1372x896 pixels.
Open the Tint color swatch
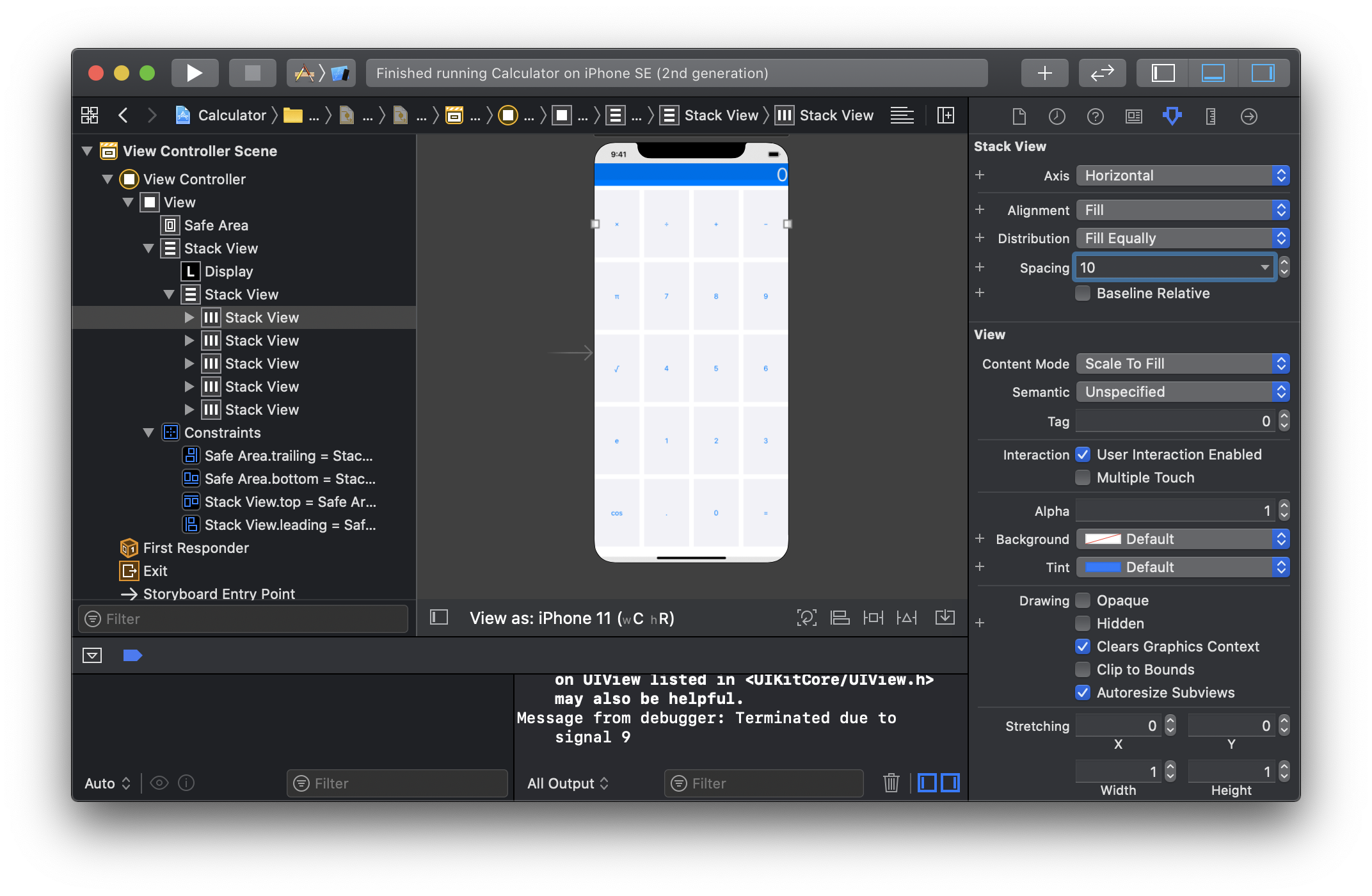[1103, 567]
